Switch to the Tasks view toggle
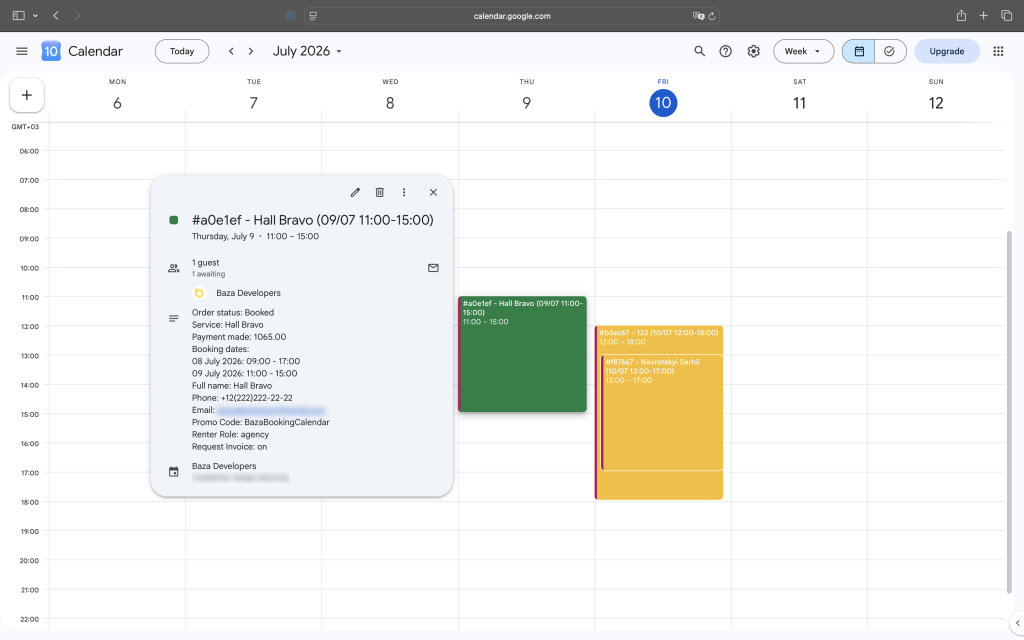Viewport: 1024px width, 640px height. pyautogui.click(x=889, y=51)
